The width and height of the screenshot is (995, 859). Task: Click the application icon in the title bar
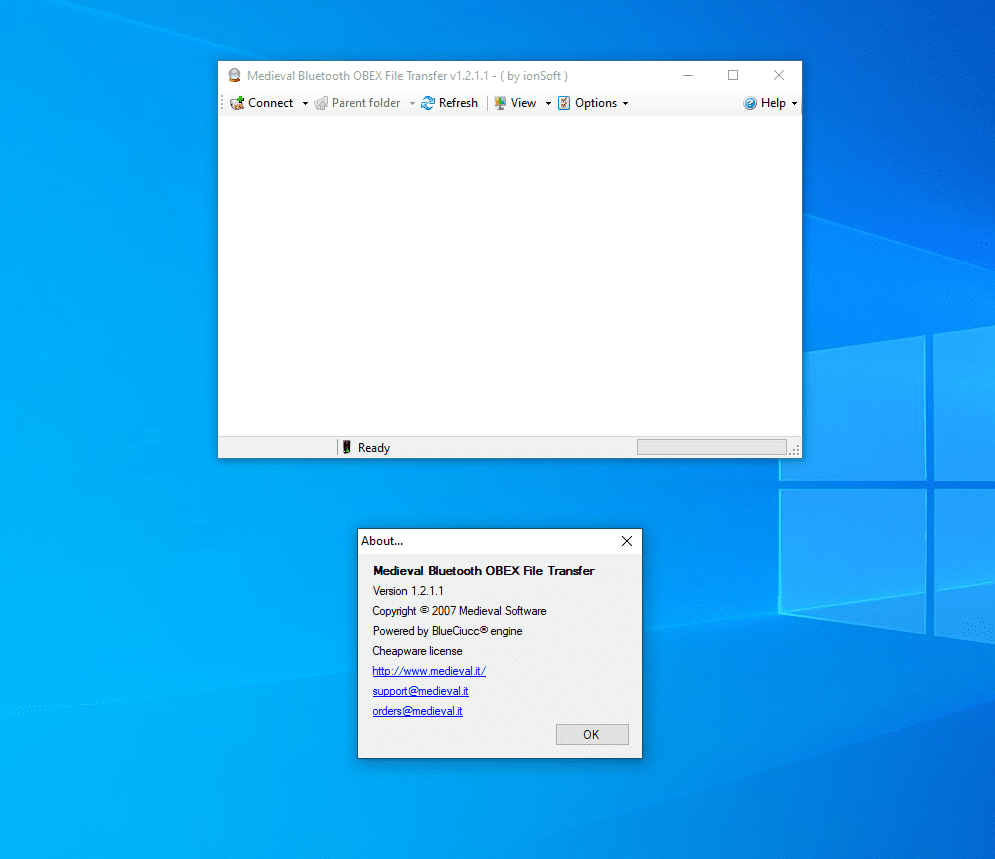[x=234, y=76]
